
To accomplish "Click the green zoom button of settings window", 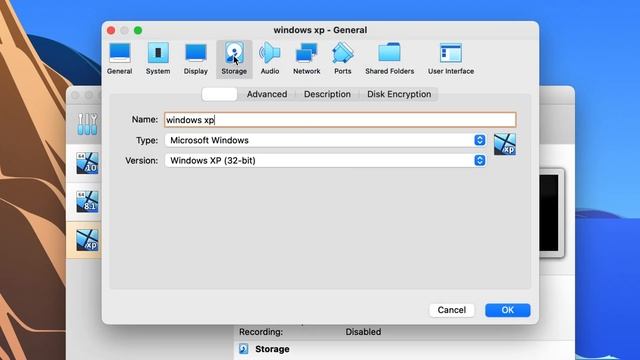I will point(138,30).
